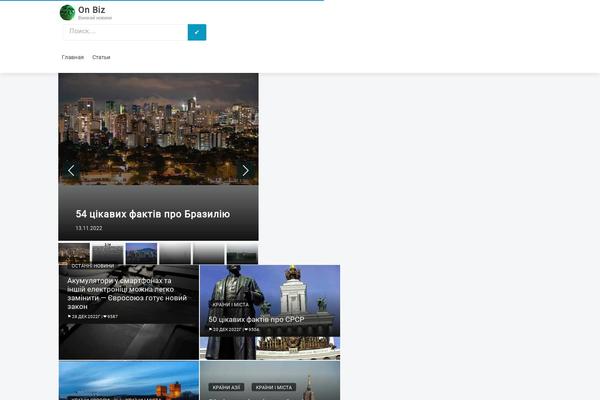Click the slide date 13.11.2022
Viewport: 600px width, 400px height.
click(x=89, y=228)
